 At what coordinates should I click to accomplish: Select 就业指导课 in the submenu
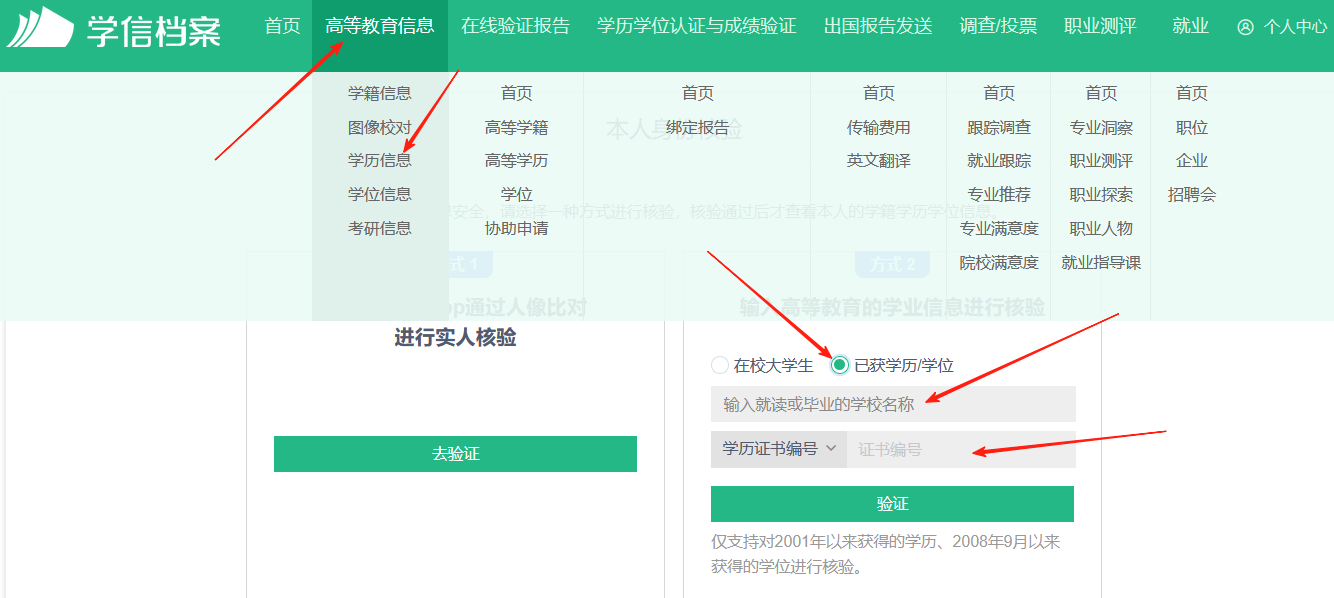pos(1101,262)
